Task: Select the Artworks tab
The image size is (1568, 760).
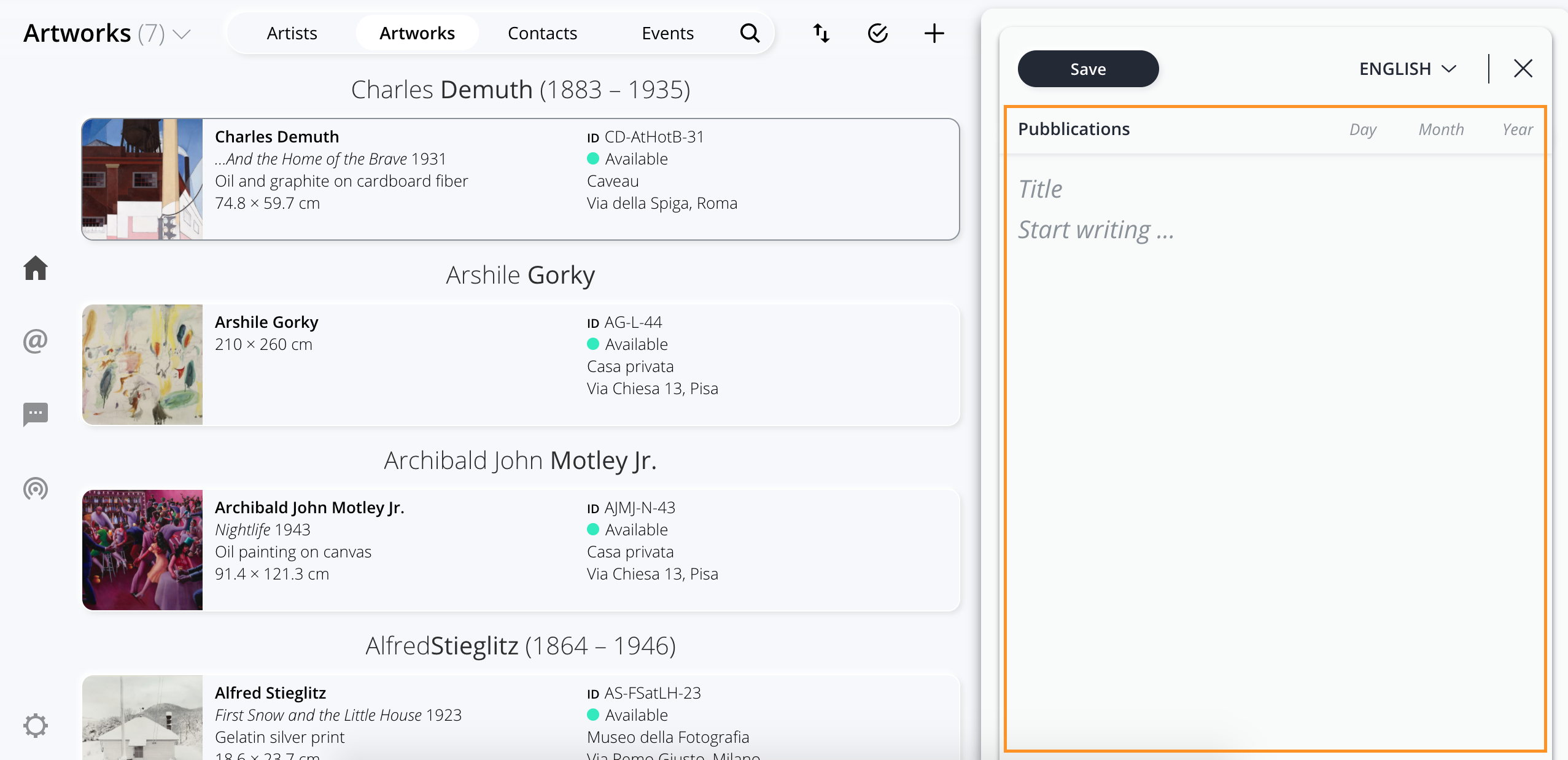Action: tap(417, 33)
